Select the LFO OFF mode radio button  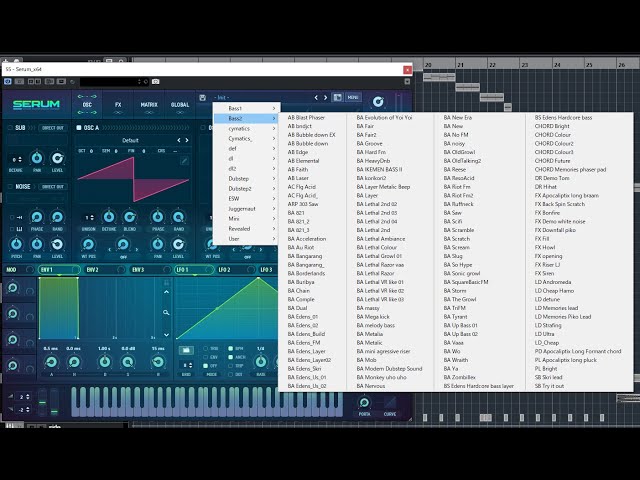click(x=205, y=366)
